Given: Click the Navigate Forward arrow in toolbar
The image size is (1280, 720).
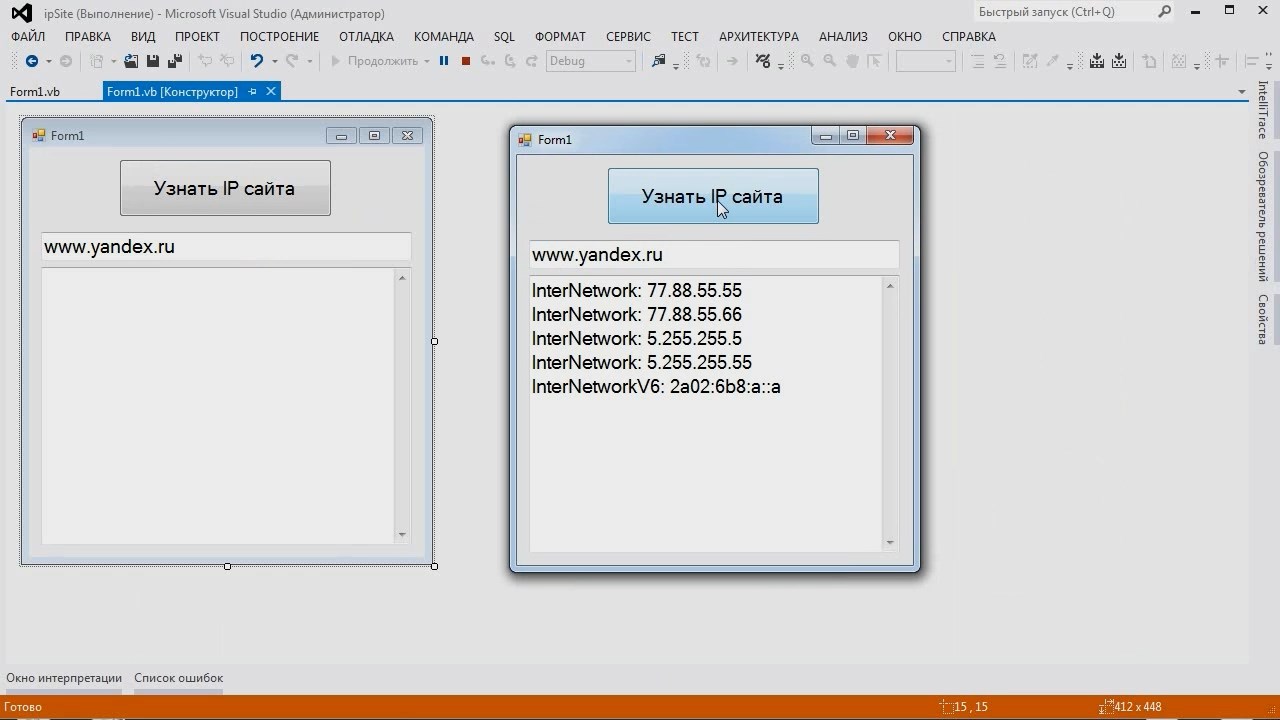Looking at the screenshot, I should (66, 61).
